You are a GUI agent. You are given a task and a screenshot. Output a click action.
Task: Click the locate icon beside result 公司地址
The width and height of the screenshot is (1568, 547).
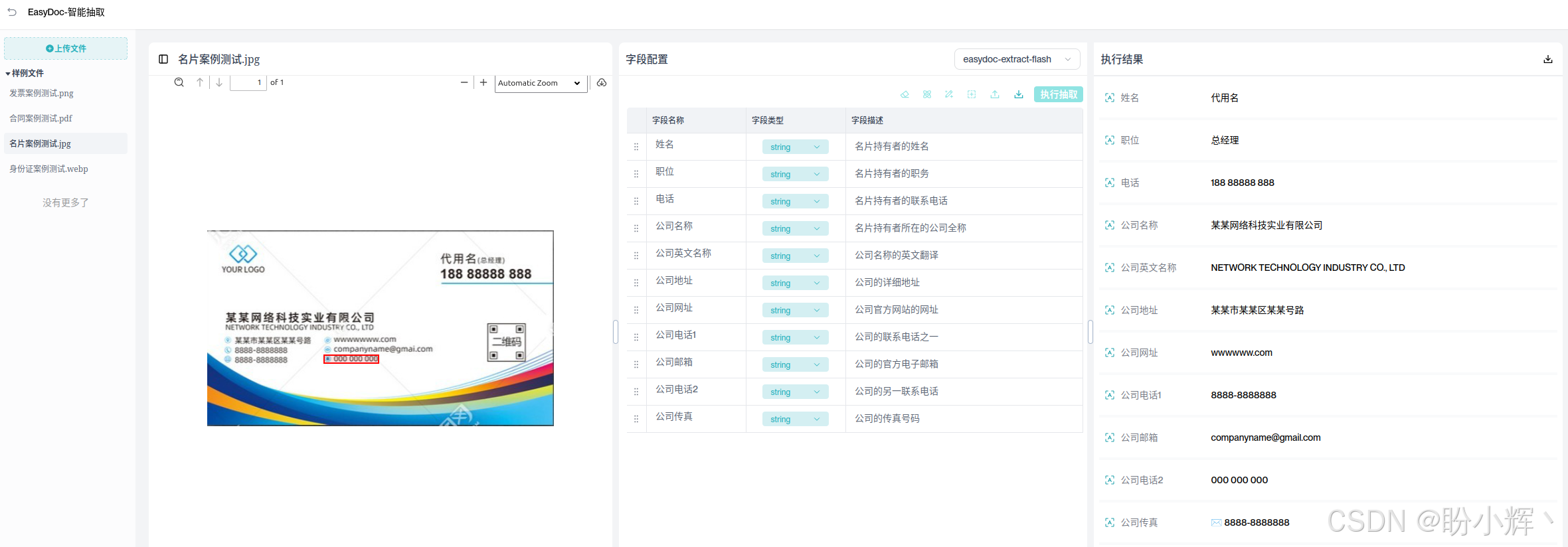pos(1110,310)
